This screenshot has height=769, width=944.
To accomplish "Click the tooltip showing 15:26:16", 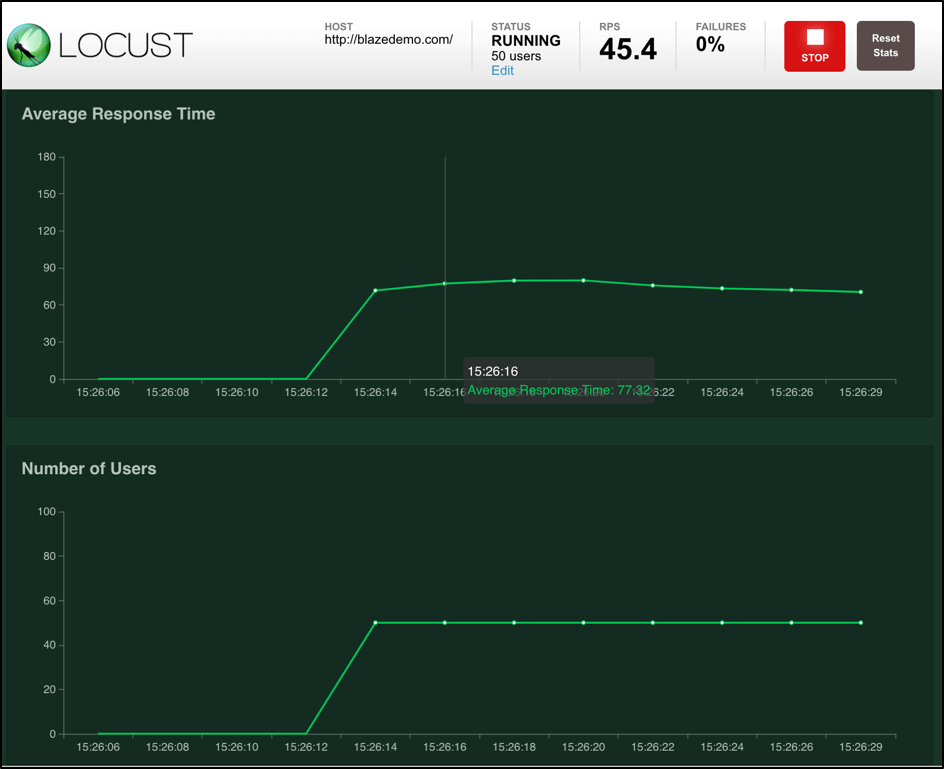I will pos(558,380).
